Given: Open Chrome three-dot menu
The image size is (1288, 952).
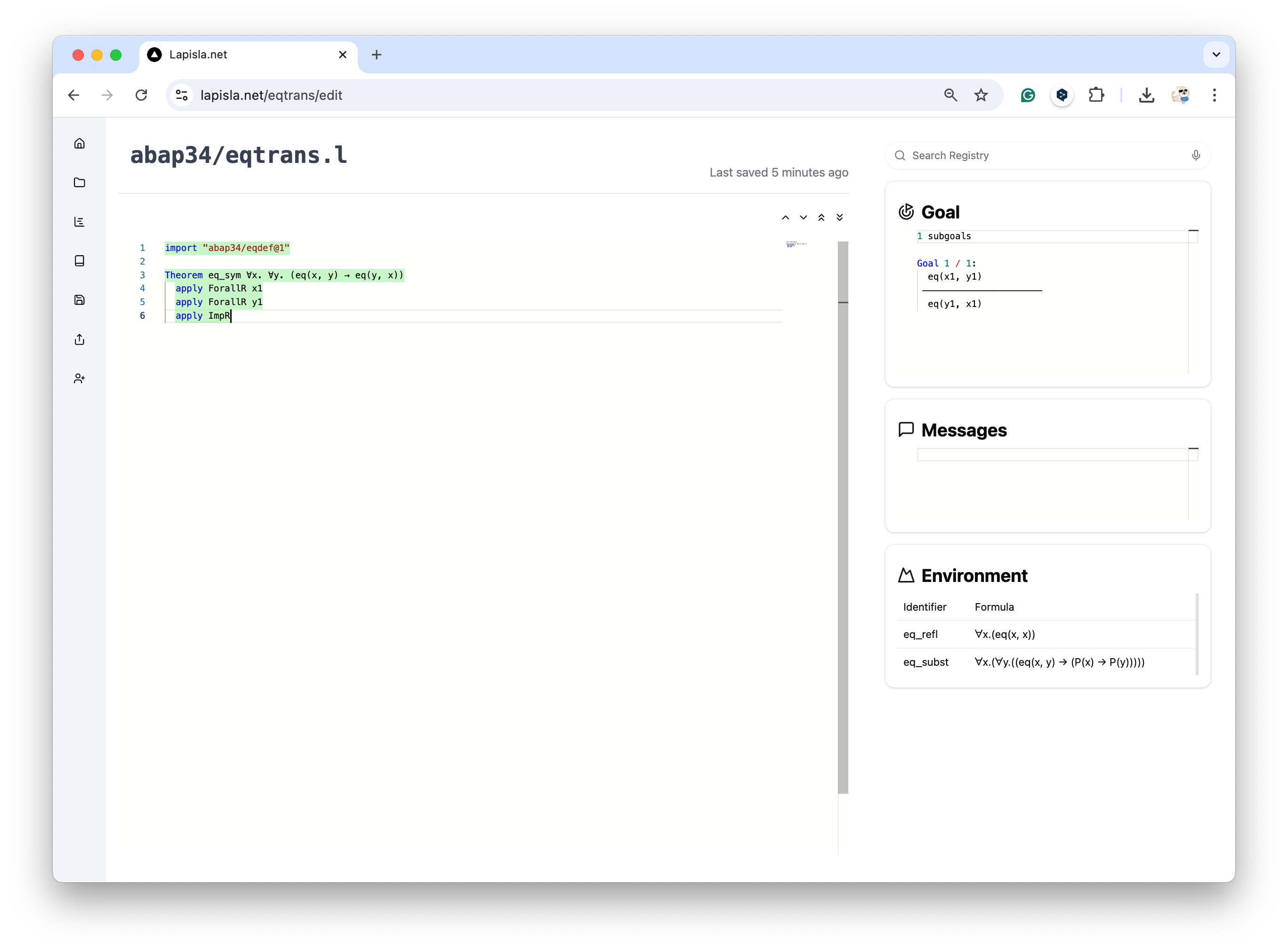Looking at the screenshot, I should [x=1214, y=95].
